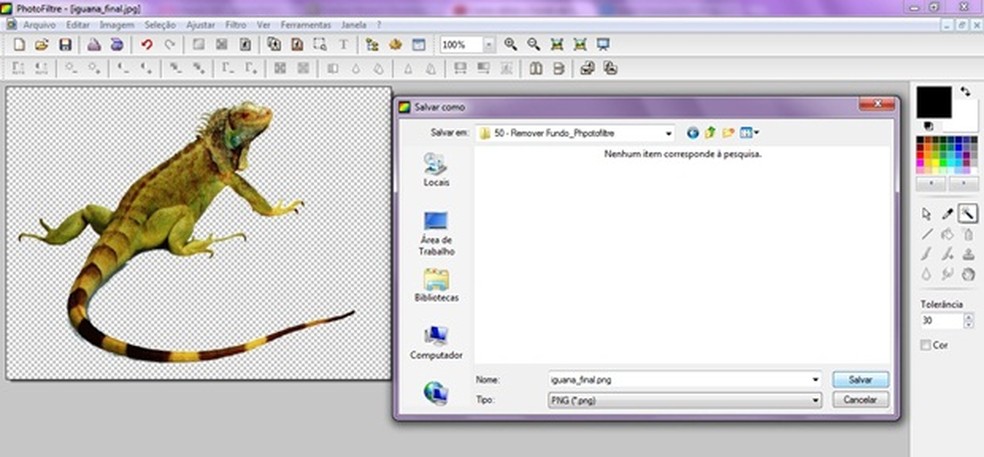Toggle the Cor checkbox
984x457 pixels.
tap(925, 345)
